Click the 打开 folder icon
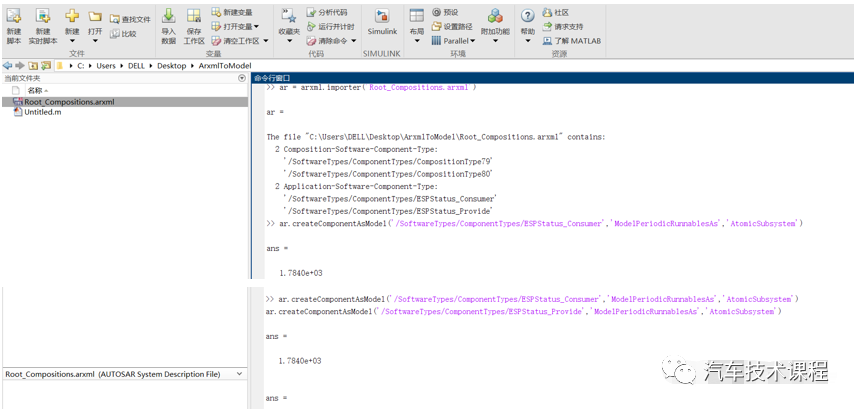Viewport: 856px width, 409px height. pos(95,16)
